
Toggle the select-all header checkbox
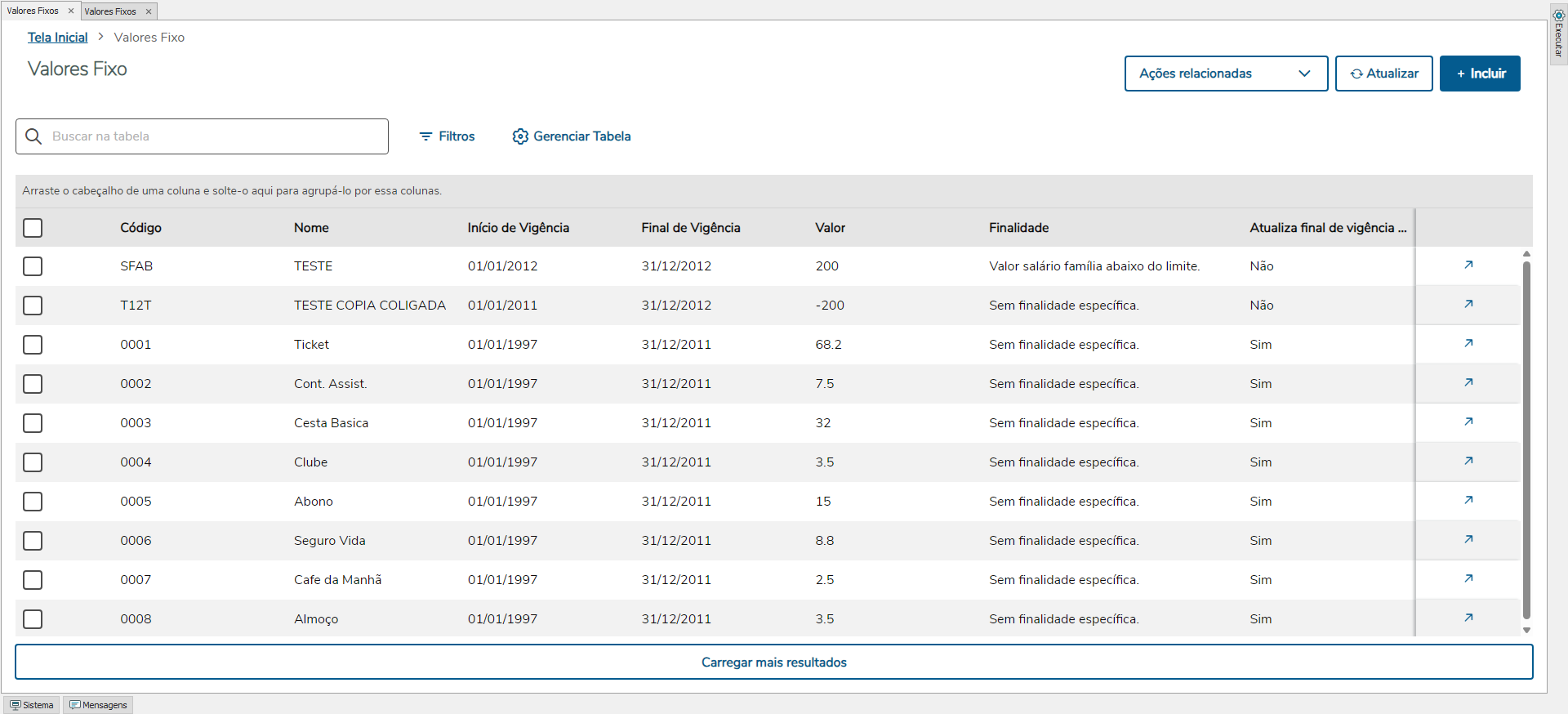click(33, 228)
